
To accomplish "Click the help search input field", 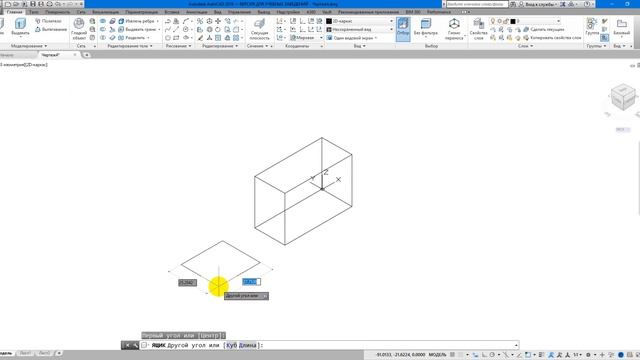I will 477,4.
